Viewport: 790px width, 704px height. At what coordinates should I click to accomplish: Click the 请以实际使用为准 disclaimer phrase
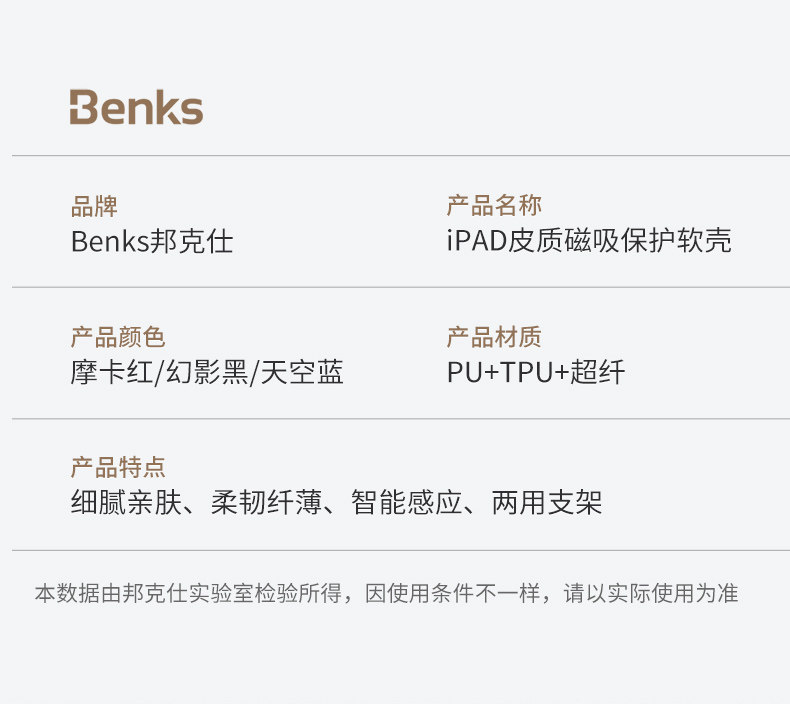(x=651, y=593)
